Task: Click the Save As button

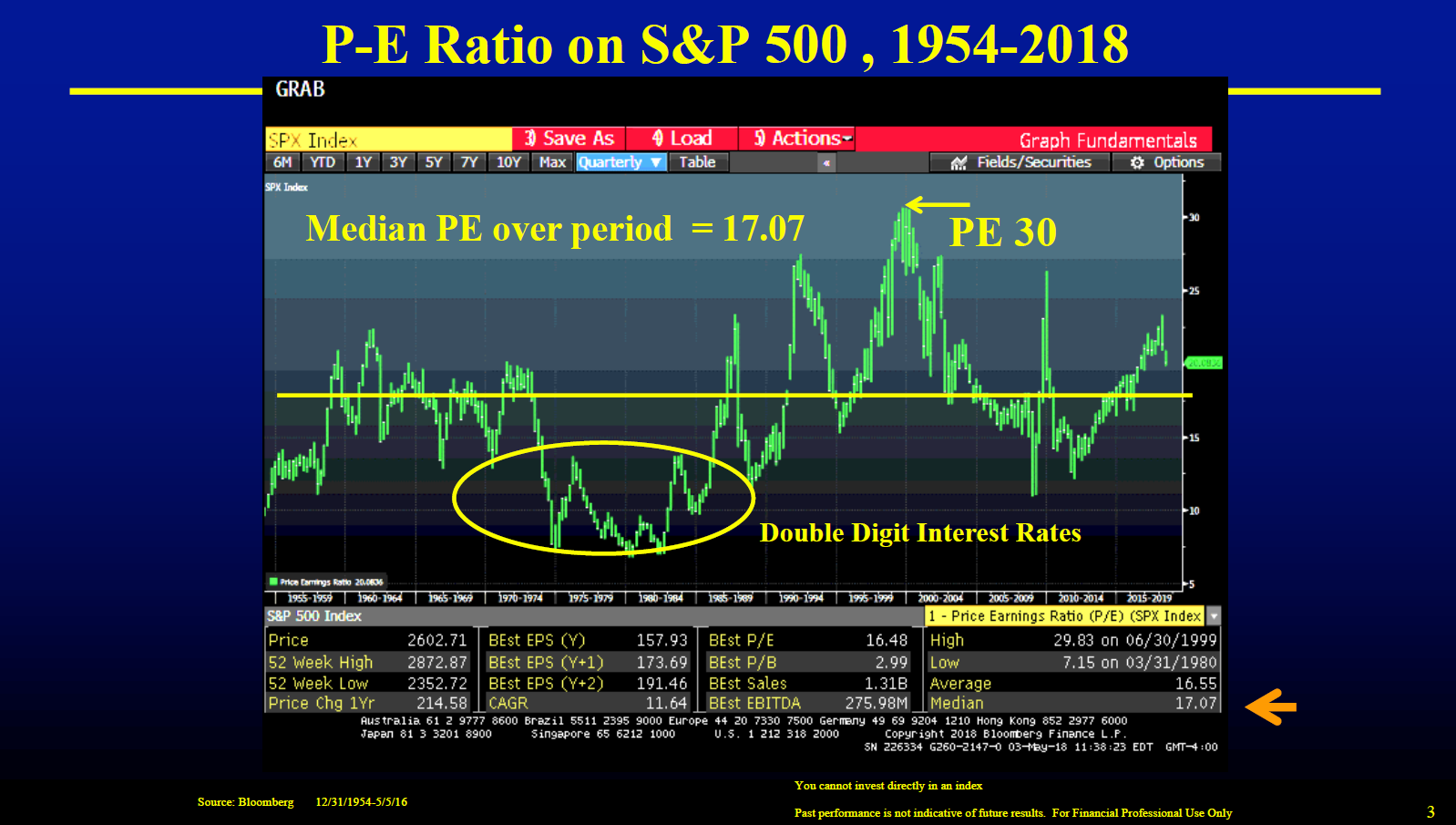Action: pyautogui.click(x=569, y=139)
